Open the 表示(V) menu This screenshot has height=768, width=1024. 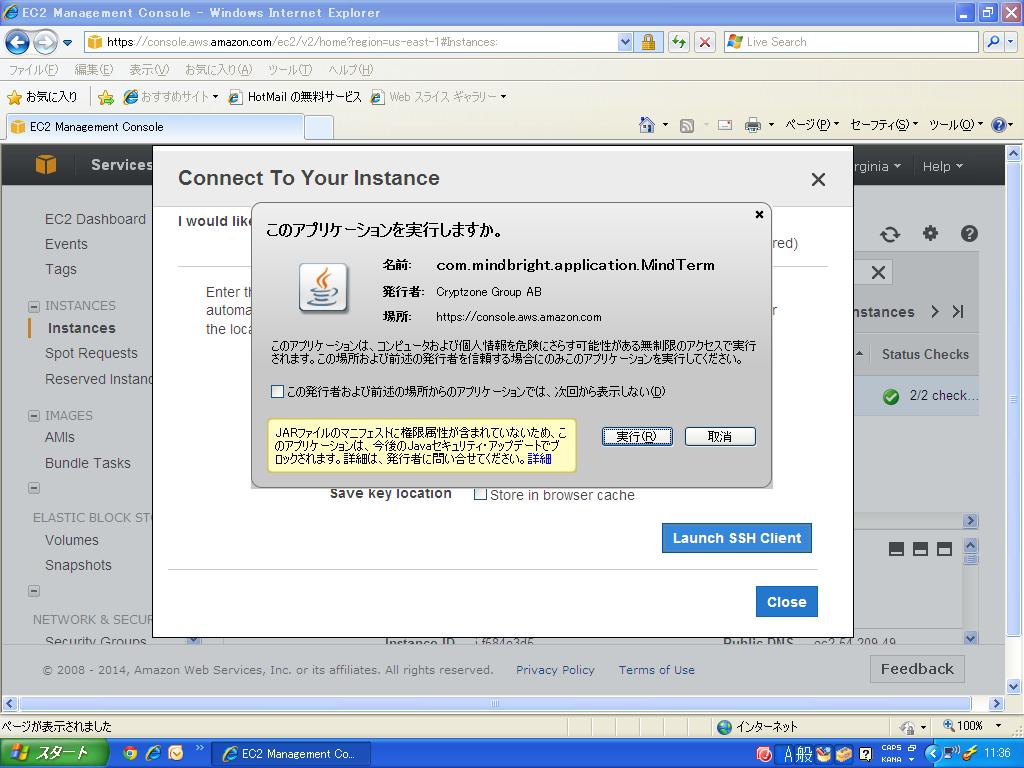click(x=148, y=69)
